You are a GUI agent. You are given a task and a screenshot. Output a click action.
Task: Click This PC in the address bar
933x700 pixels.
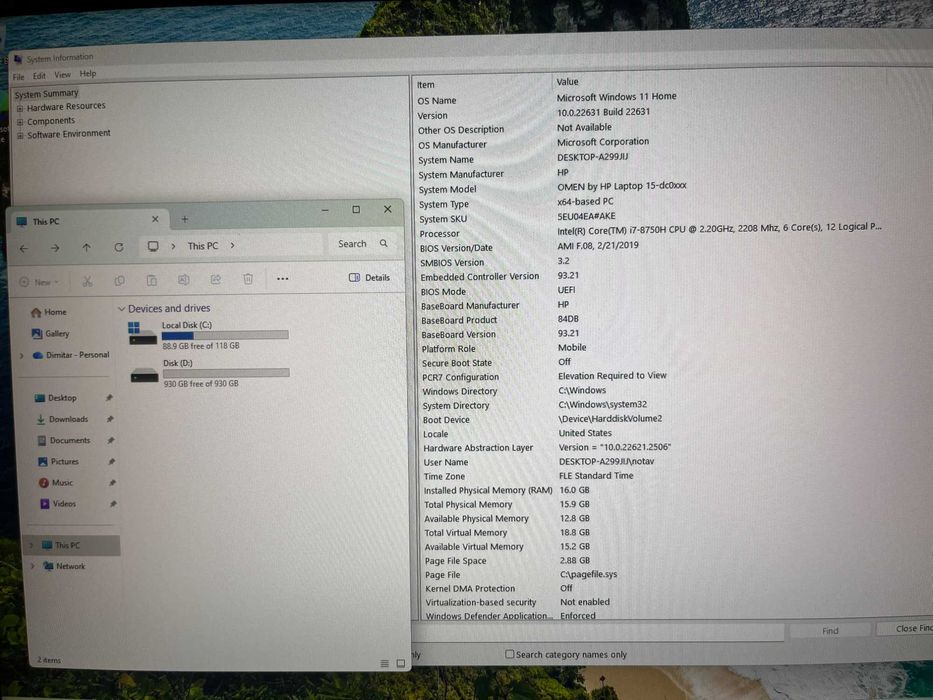click(203, 246)
